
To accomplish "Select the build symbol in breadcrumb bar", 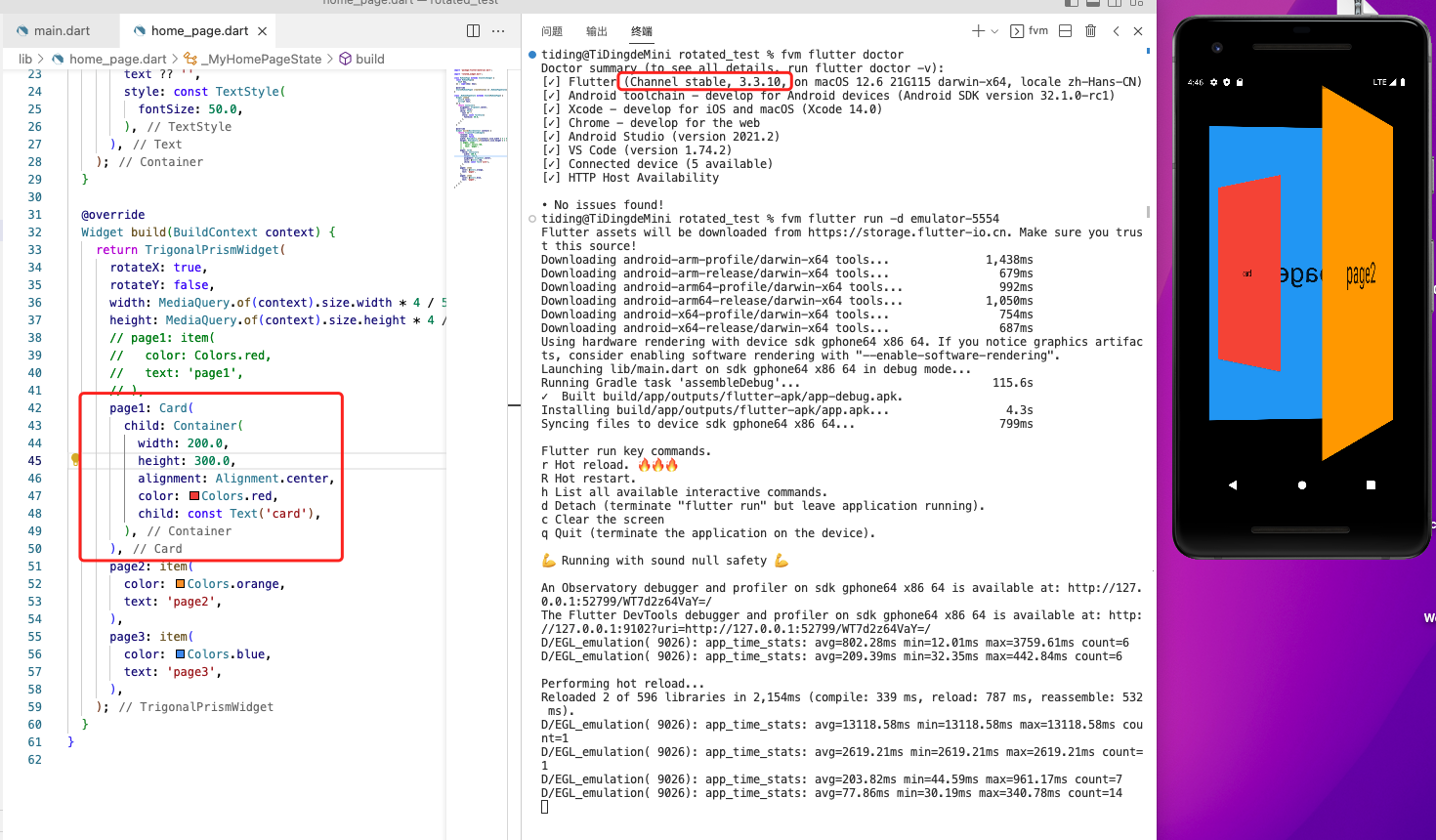I will 362,59.
